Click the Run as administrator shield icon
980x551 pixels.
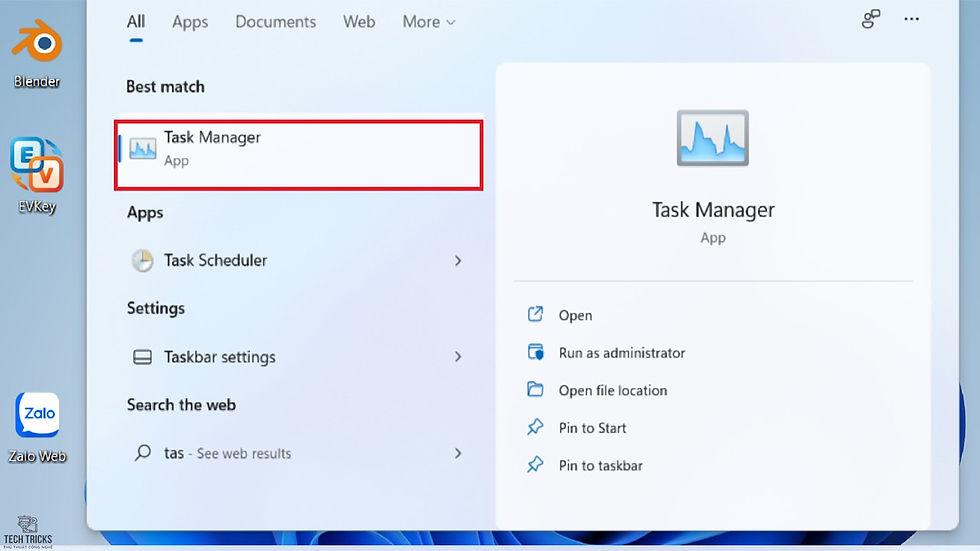(536, 352)
